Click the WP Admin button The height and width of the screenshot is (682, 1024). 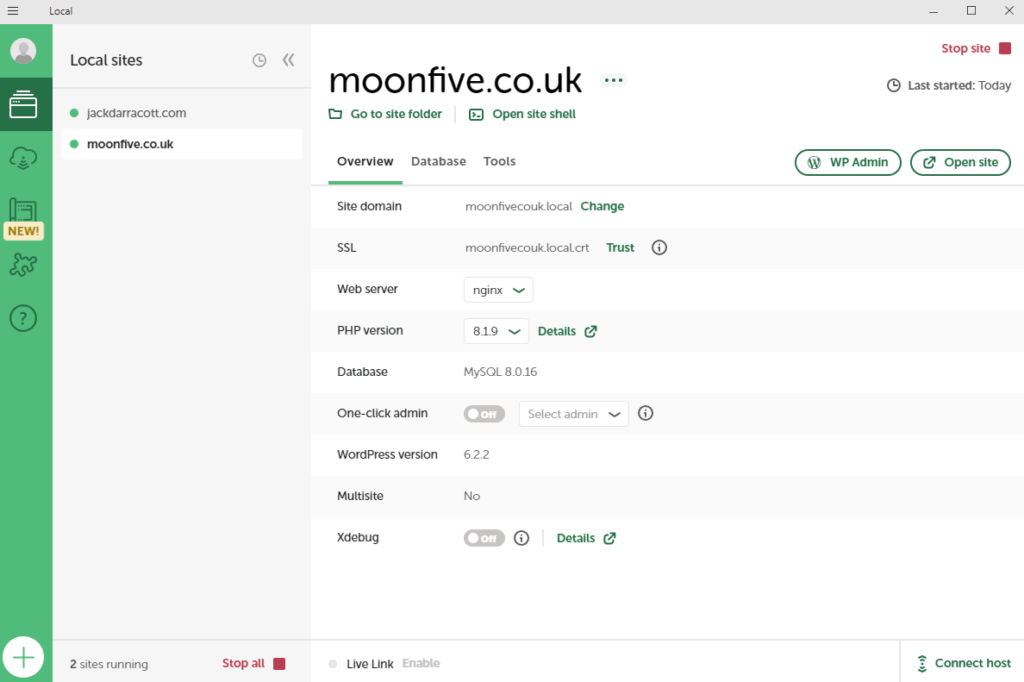[848, 163]
